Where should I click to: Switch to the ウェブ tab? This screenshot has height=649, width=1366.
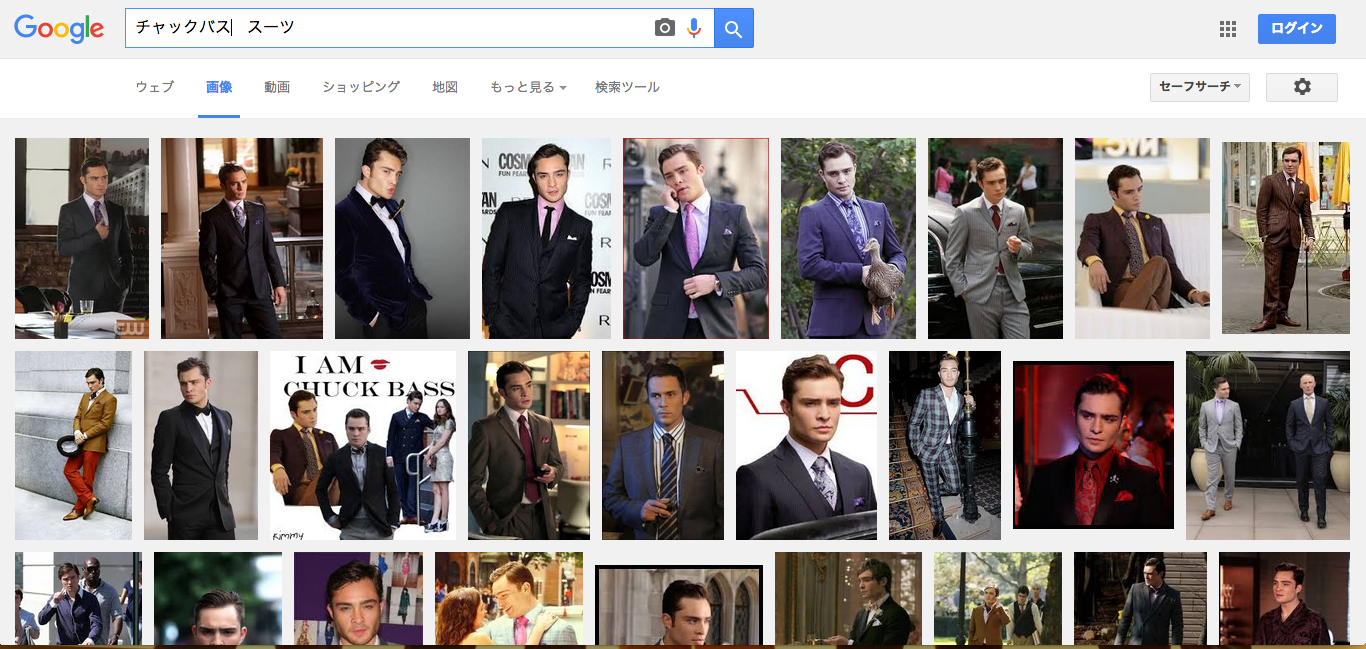pyautogui.click(x=155, y=87)
